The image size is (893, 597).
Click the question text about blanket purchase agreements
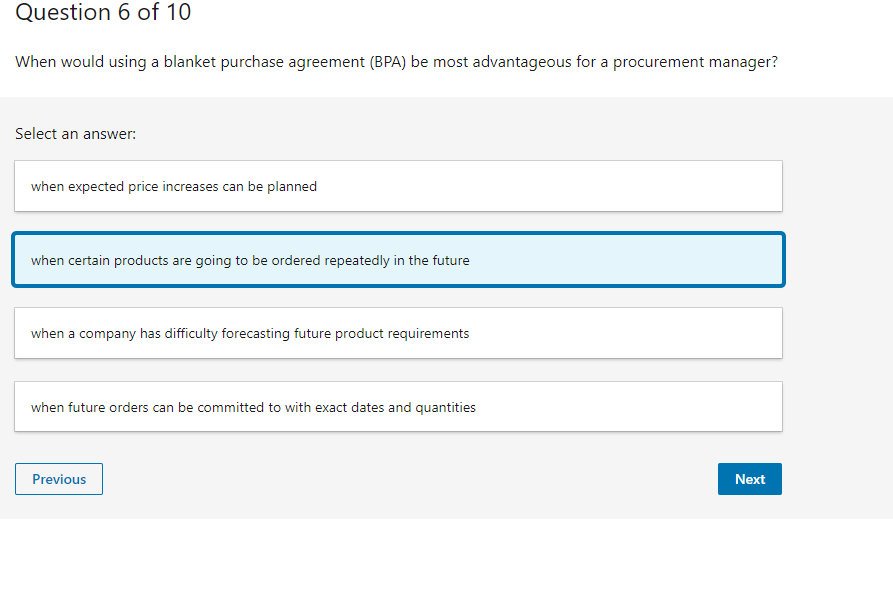pos(396,61)
